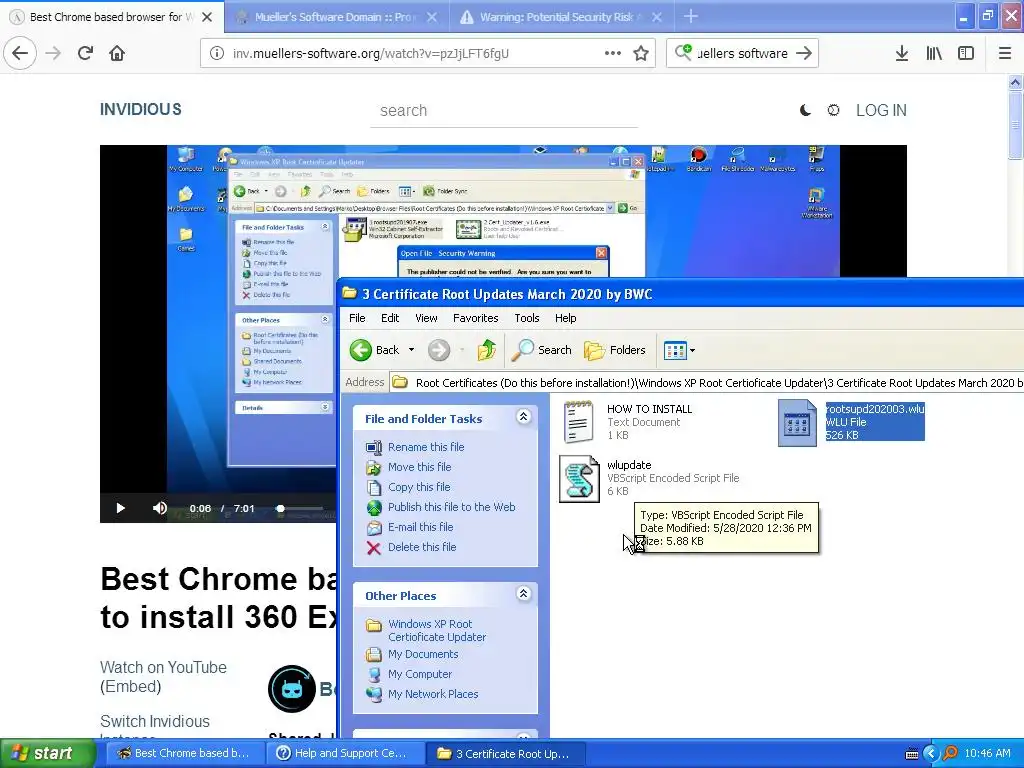Viewport: 1024px width, 768px height.
Task: Toggle Invidious dark mode moon icon
Action: click(805, 110)
